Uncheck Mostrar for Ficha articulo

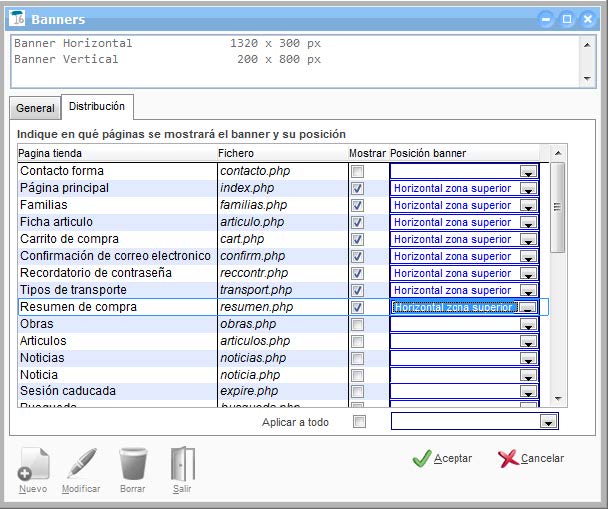coord(357,222)
